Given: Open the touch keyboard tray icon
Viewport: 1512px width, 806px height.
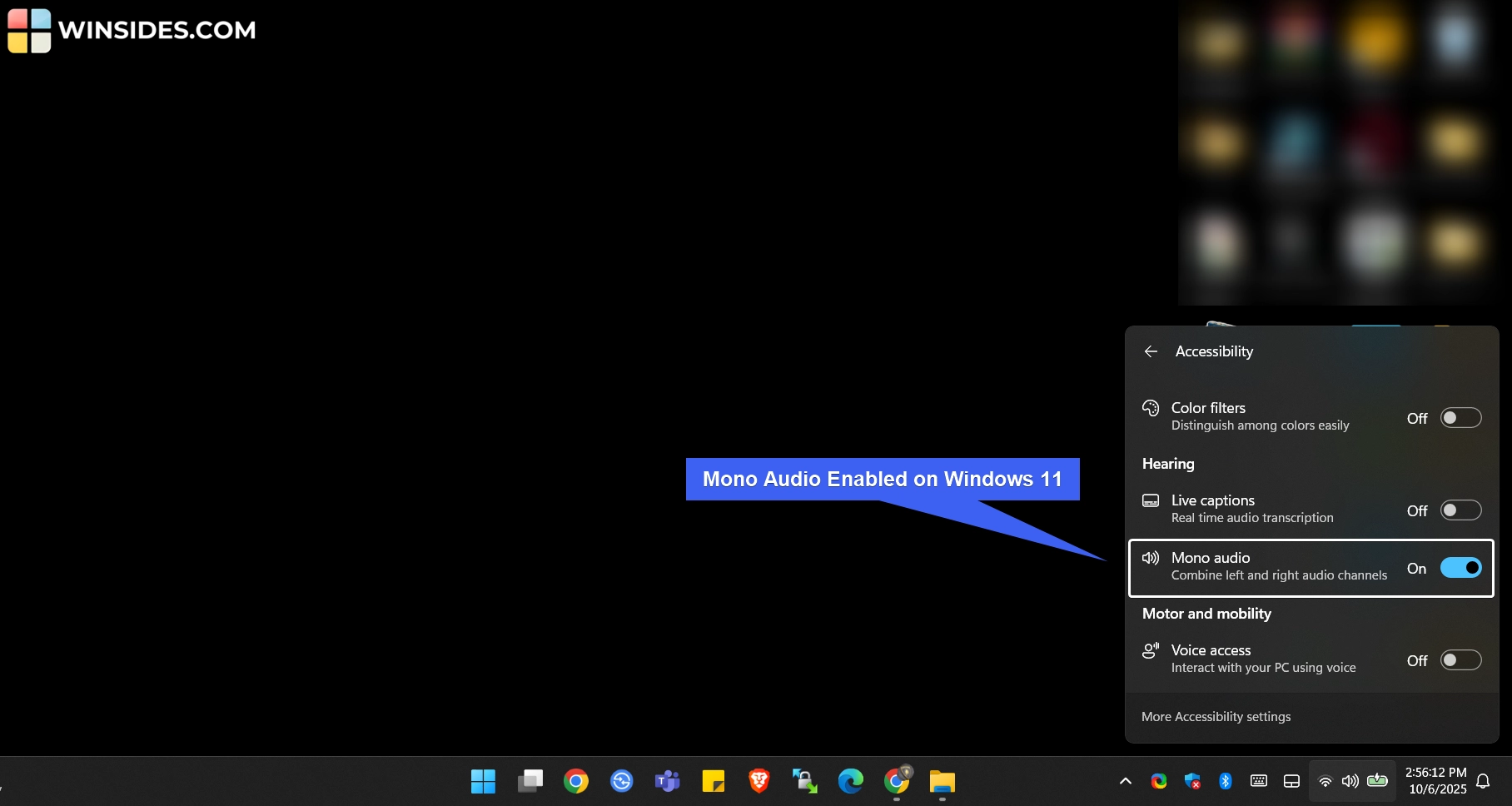Looking at the screenshot, I should (x=1259, y=781).
